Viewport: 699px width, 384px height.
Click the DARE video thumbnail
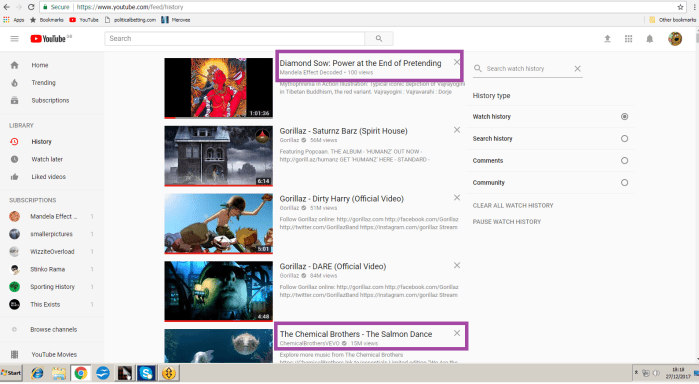click(218, 291)
